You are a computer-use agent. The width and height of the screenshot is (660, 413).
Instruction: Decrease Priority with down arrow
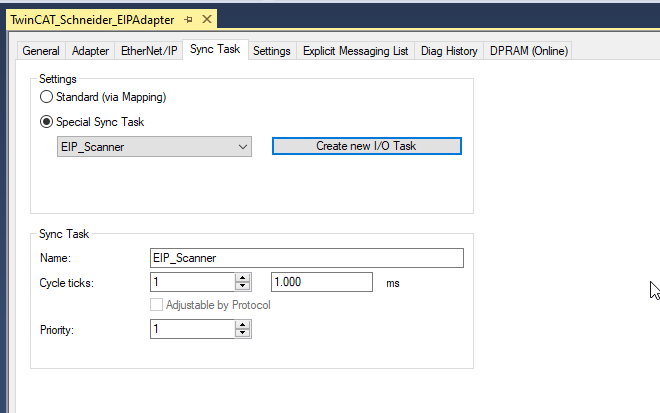pos(243,333)
